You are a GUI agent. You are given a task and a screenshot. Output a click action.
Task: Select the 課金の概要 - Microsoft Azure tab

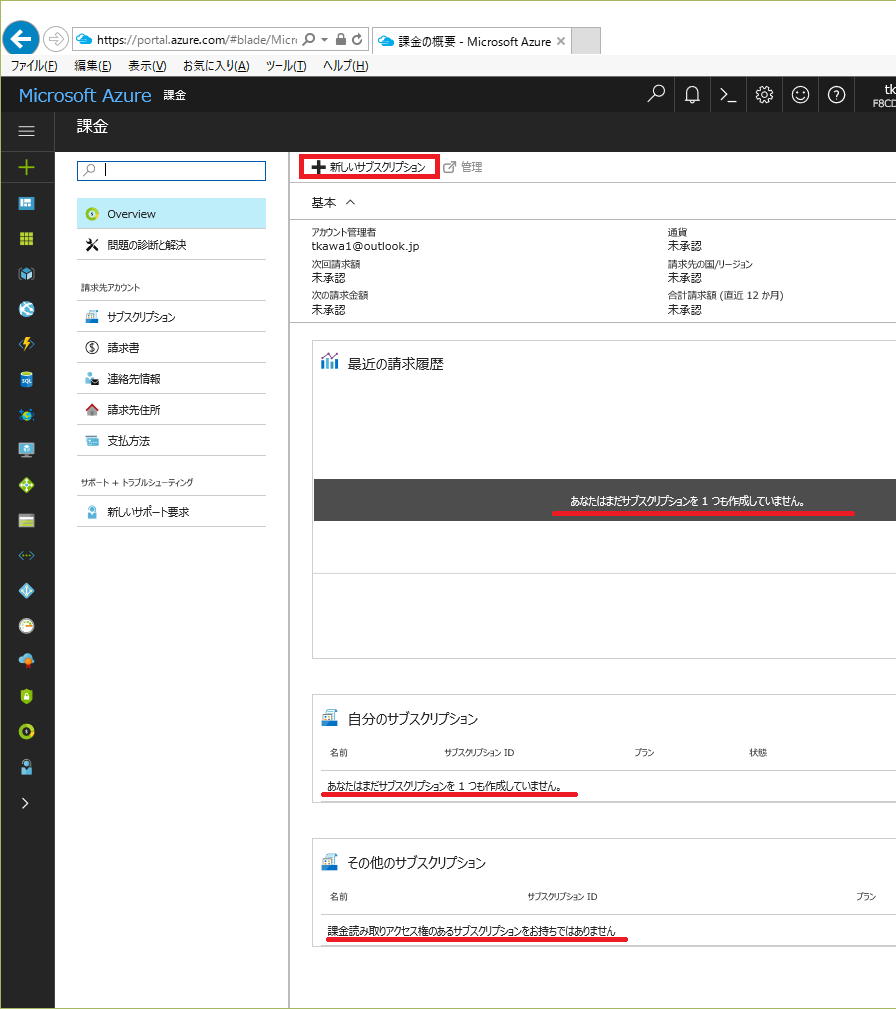472,41
